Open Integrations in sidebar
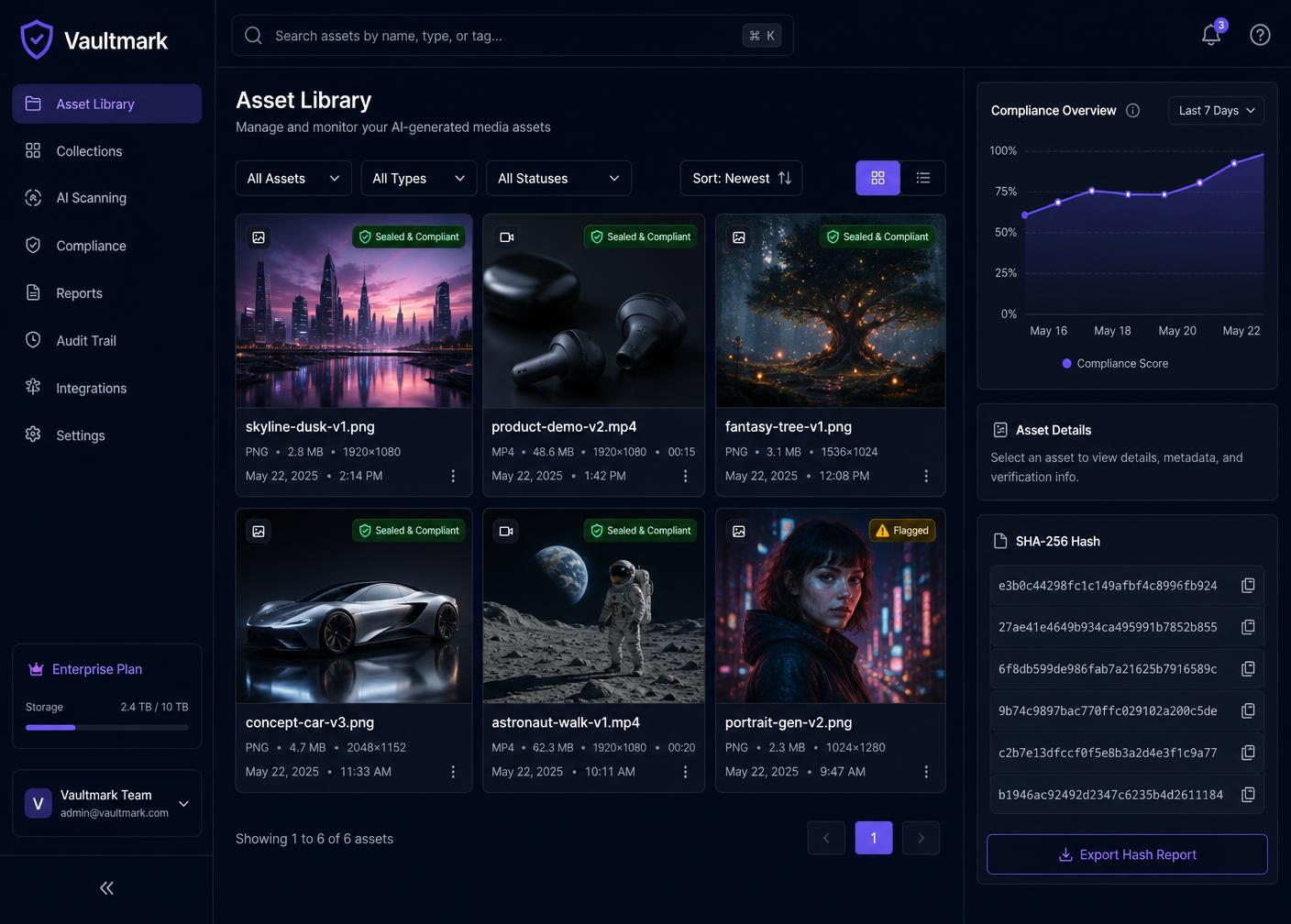Viewport: 1291px width, 924px height. [107, 388]
